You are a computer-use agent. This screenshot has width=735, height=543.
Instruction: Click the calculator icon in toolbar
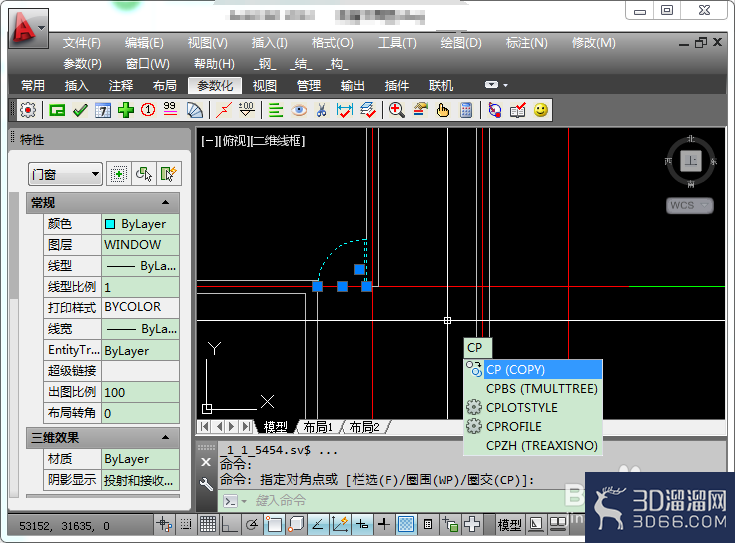click(x=466, y=111)
